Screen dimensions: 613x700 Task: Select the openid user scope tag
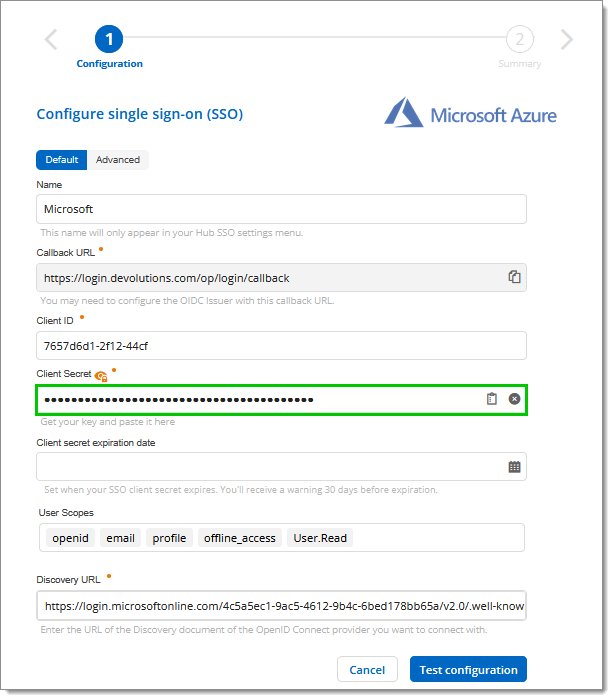click(71, 538)
